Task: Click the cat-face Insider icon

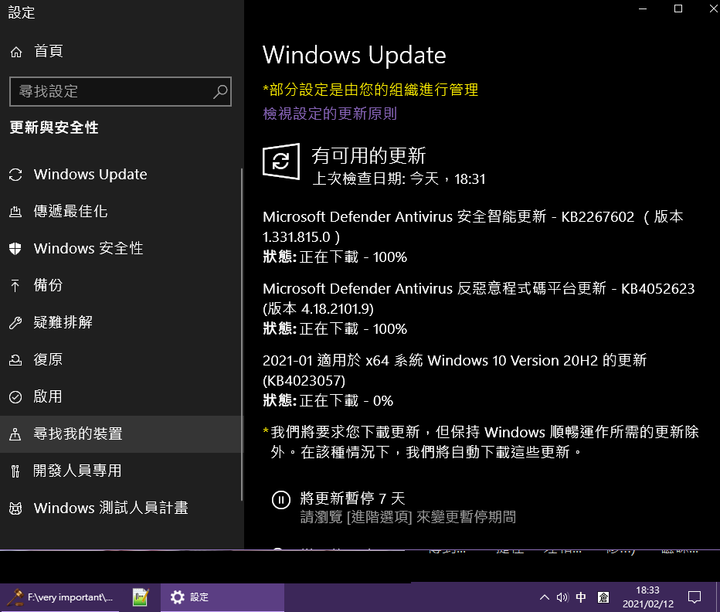Action: click(16, 508)
